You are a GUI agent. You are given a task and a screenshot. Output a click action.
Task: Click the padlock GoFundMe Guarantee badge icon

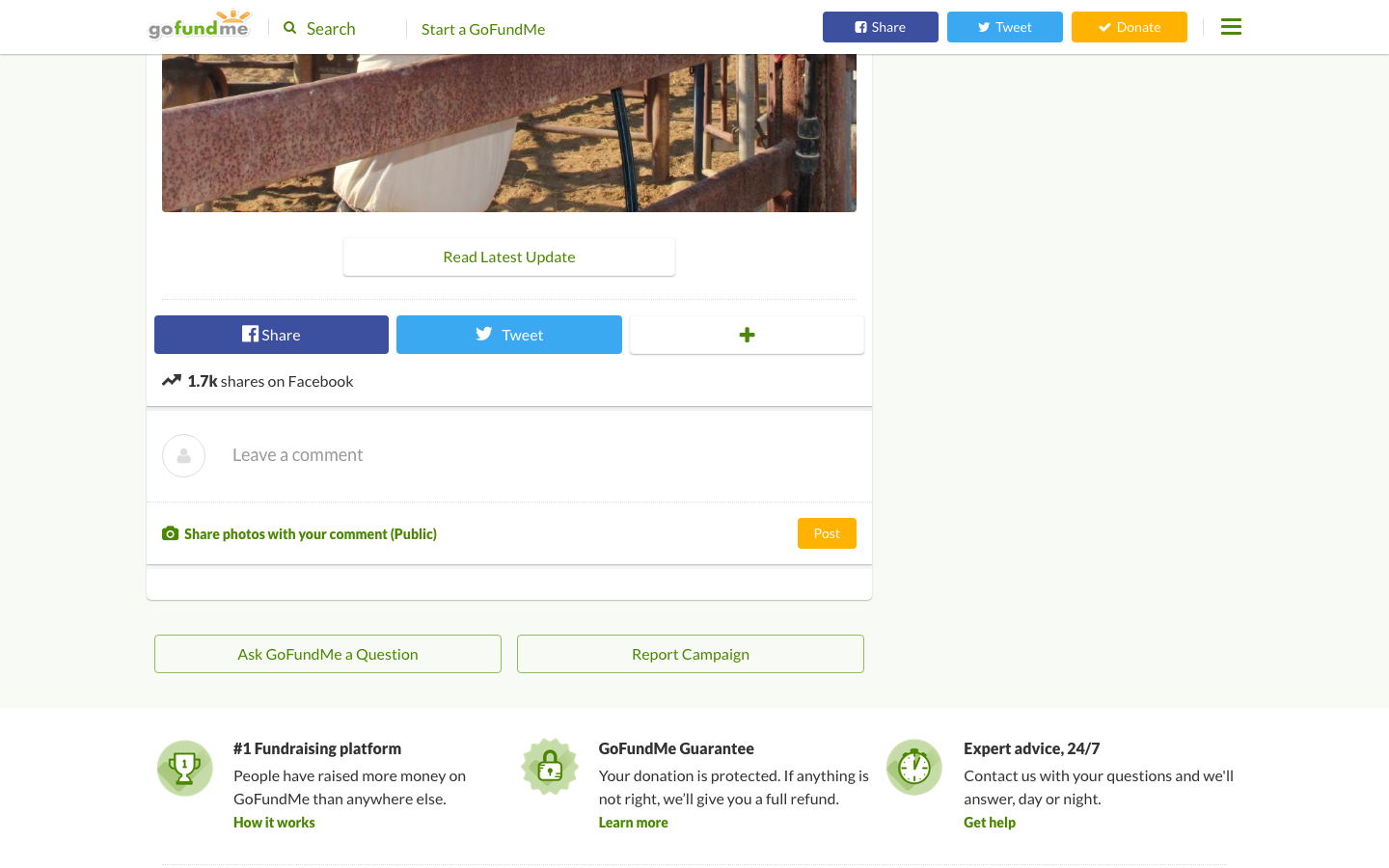point(550,768)
